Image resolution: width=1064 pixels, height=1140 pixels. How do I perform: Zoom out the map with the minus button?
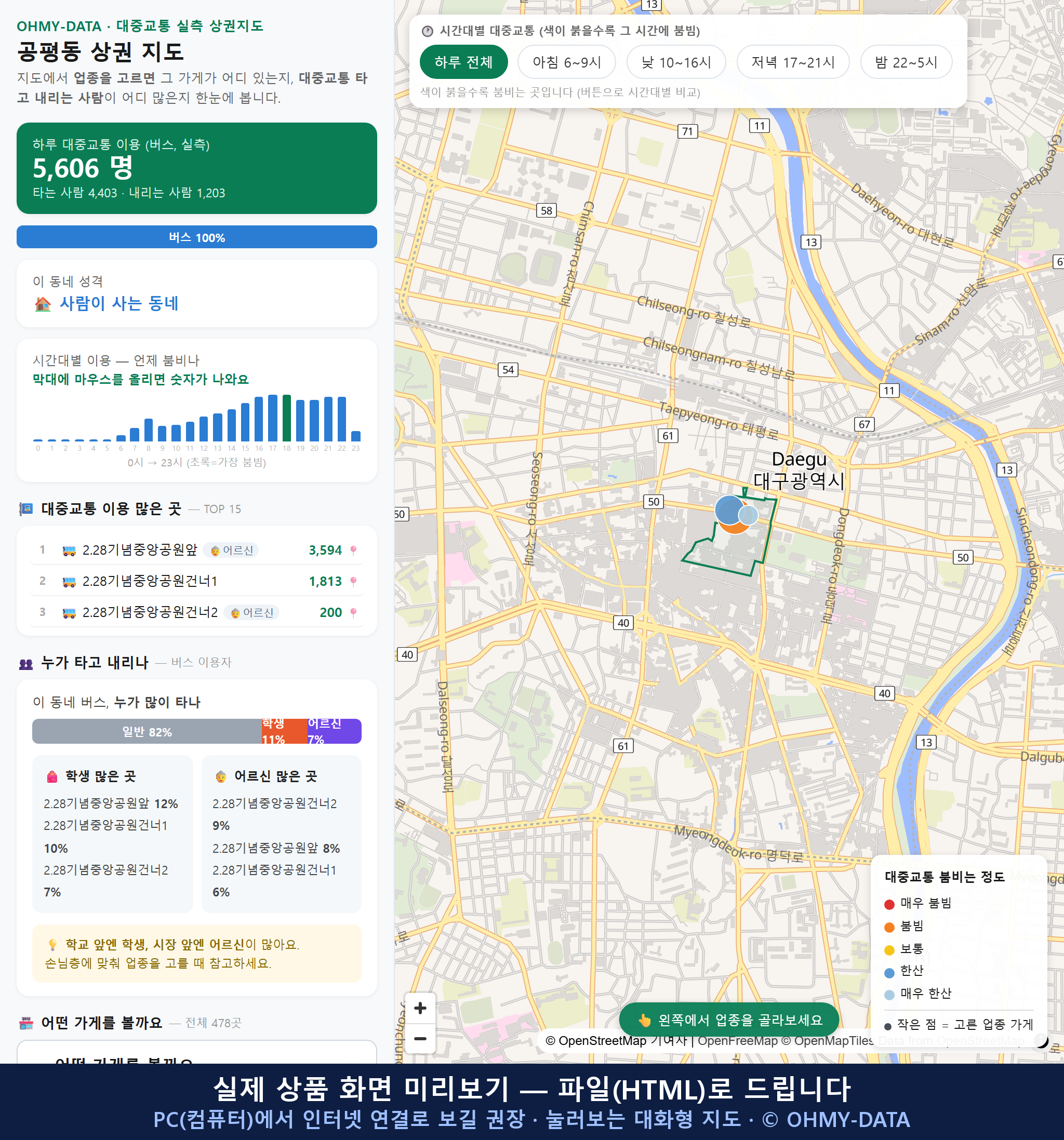click(420, 1039)
